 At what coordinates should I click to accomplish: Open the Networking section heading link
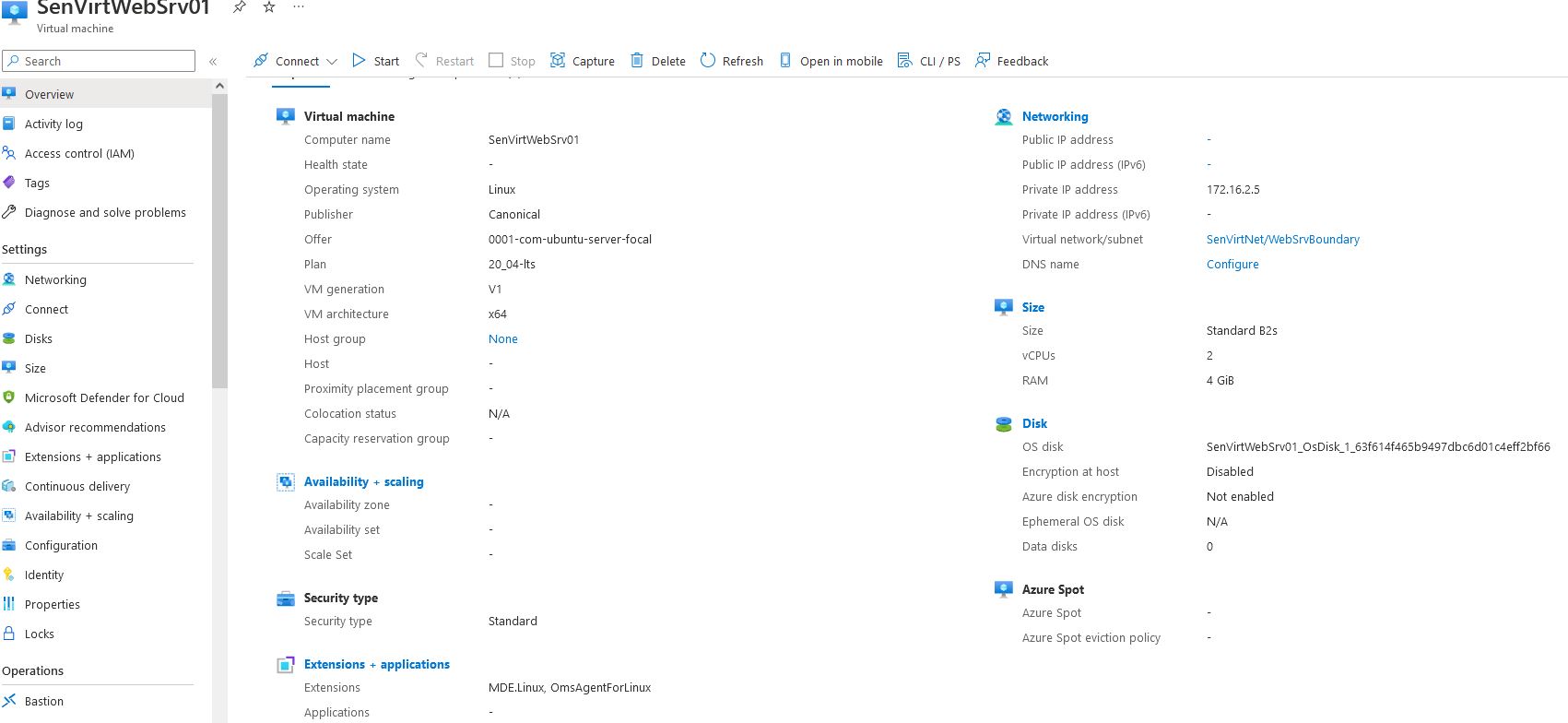coord(1055,116)
